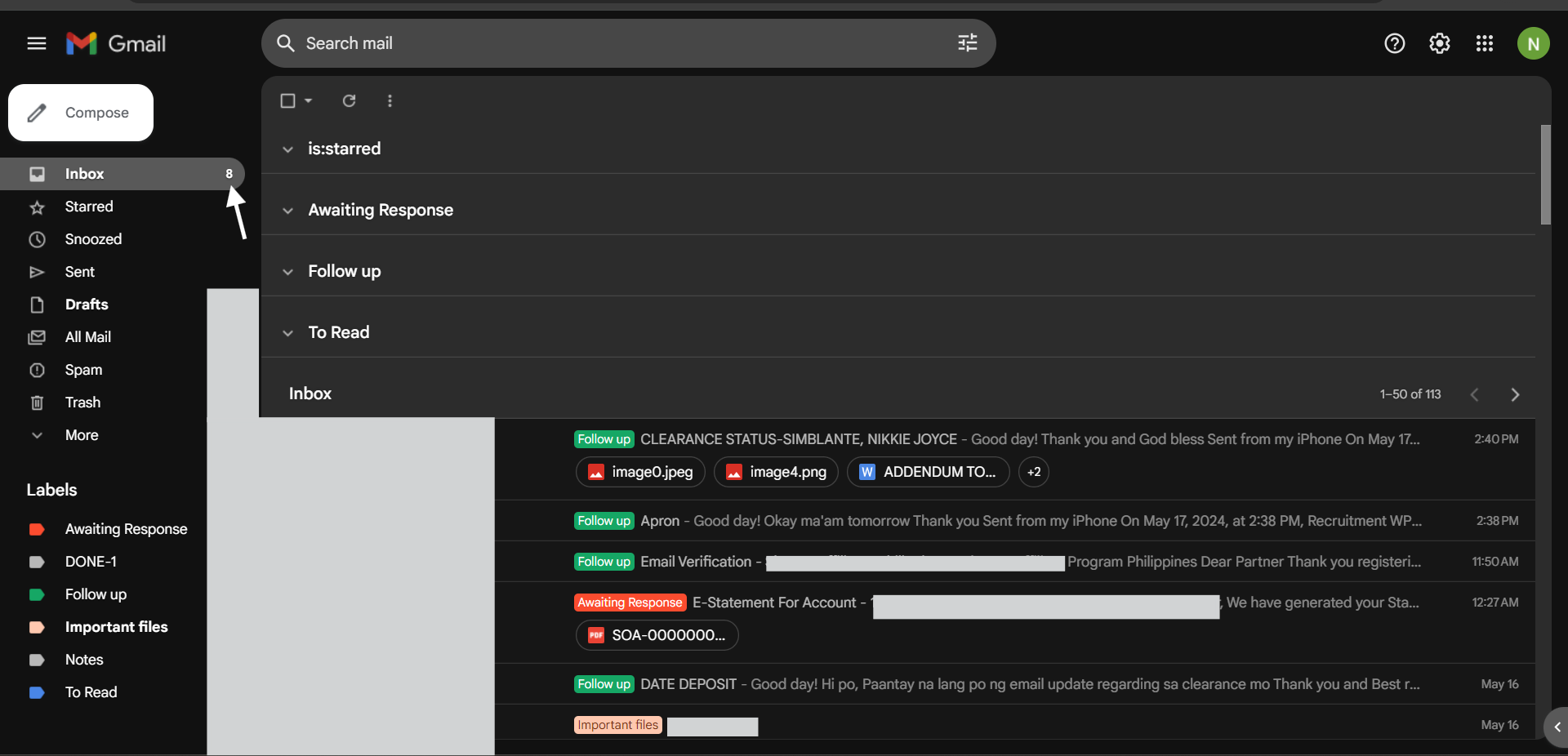Open the DATE DEPOSIT email
Screen dimensions: 1568x756
(x=1014, y=684)
